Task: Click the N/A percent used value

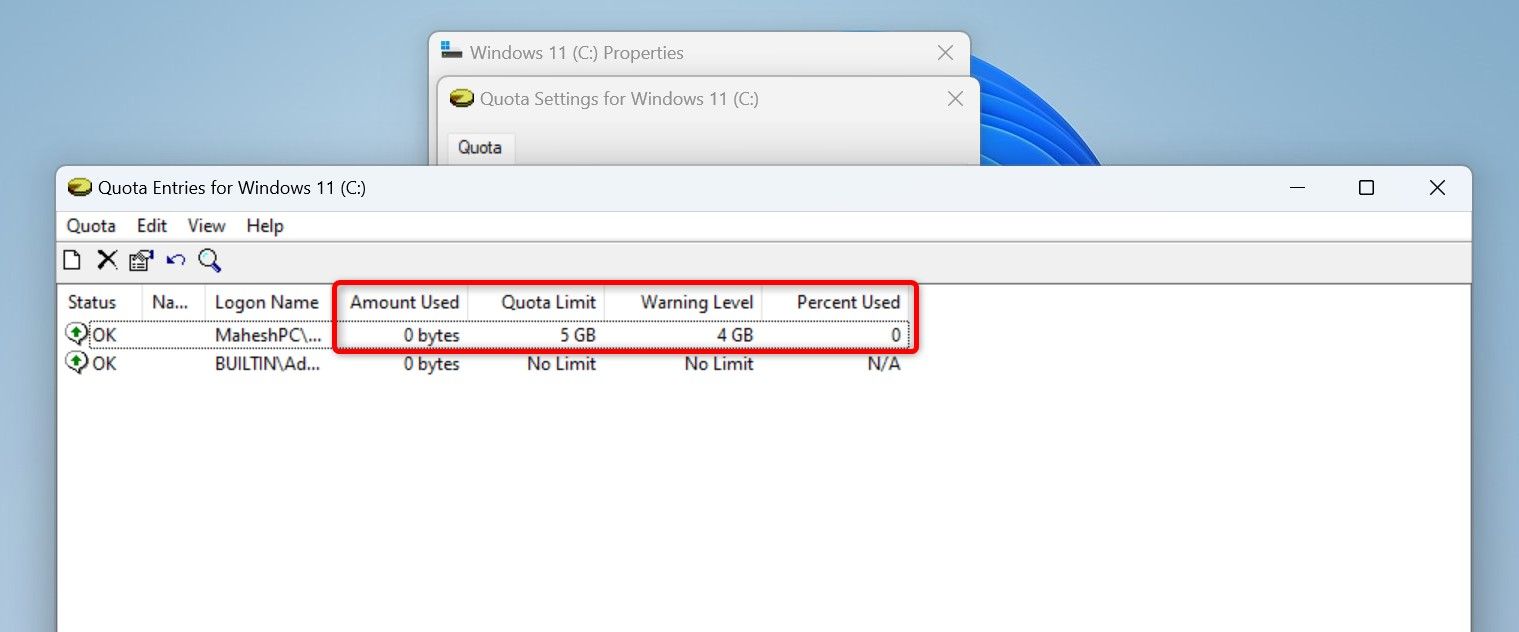Action: [884, 364]
